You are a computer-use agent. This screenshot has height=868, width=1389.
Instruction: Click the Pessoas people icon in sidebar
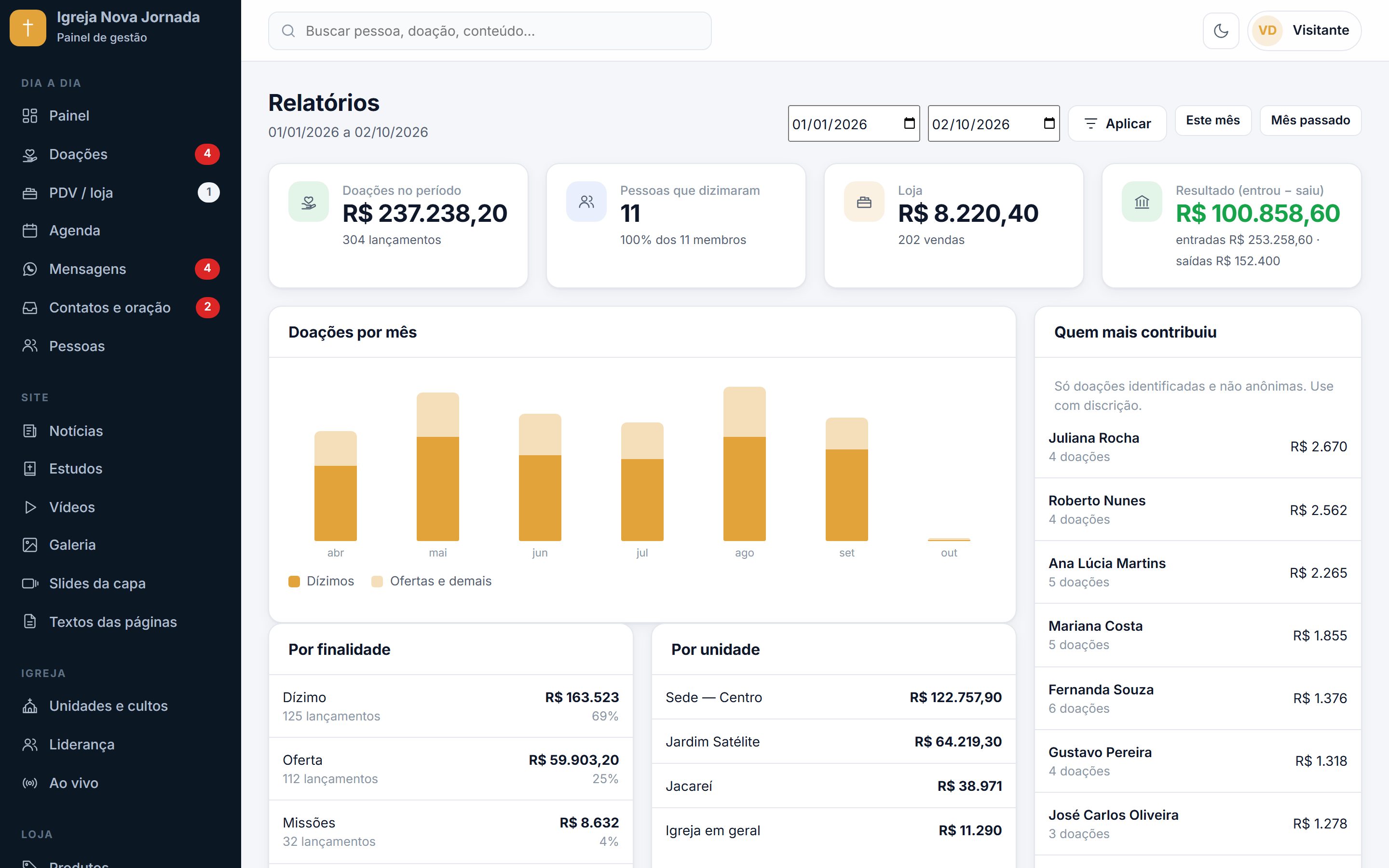[x=30, y=346]
